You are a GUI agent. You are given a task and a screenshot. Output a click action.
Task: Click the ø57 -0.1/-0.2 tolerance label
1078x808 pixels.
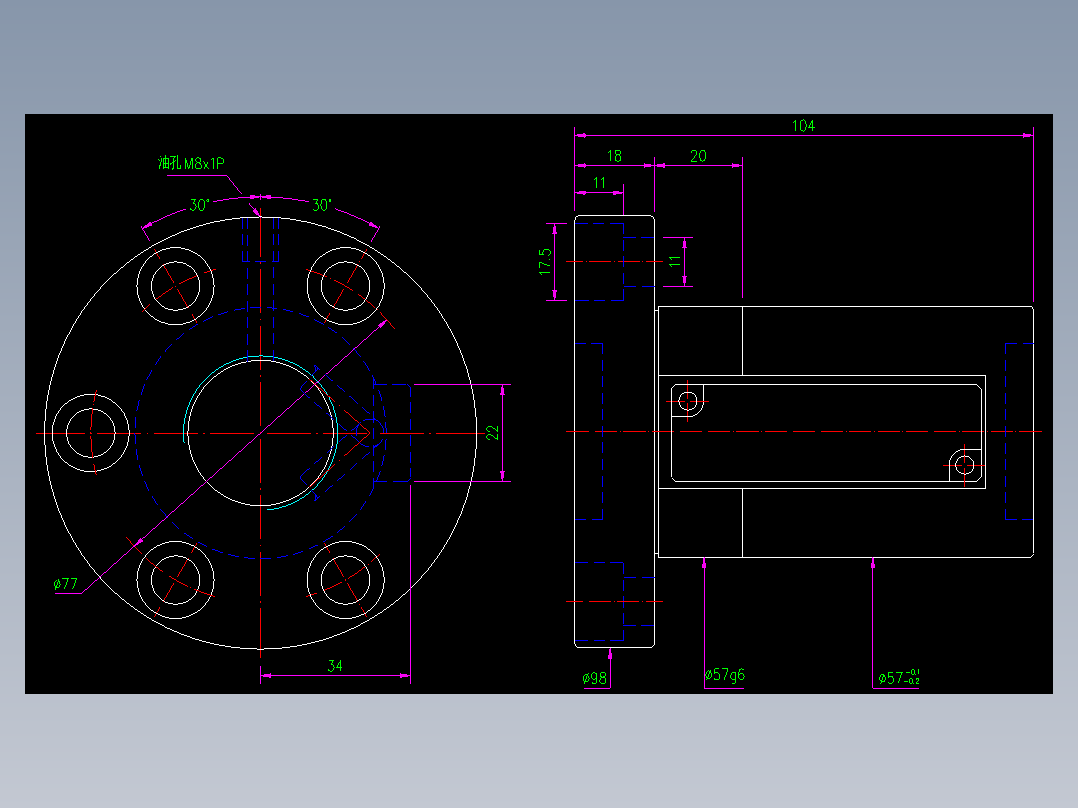tap(899, 678)
